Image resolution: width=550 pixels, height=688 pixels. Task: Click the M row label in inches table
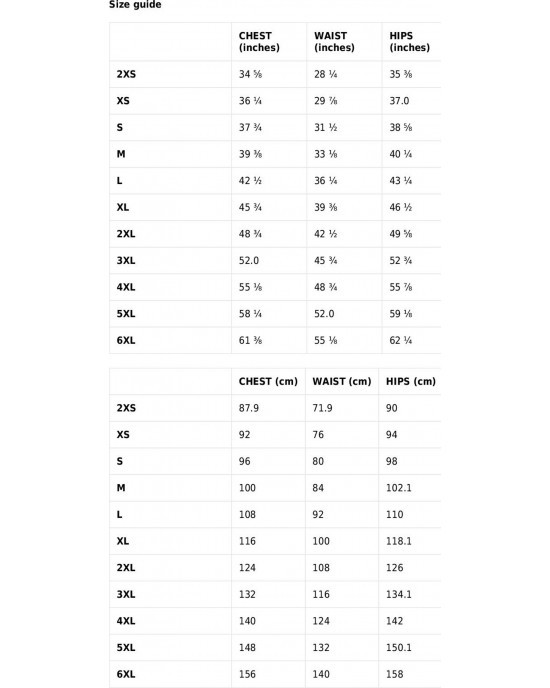click(121, 154)
